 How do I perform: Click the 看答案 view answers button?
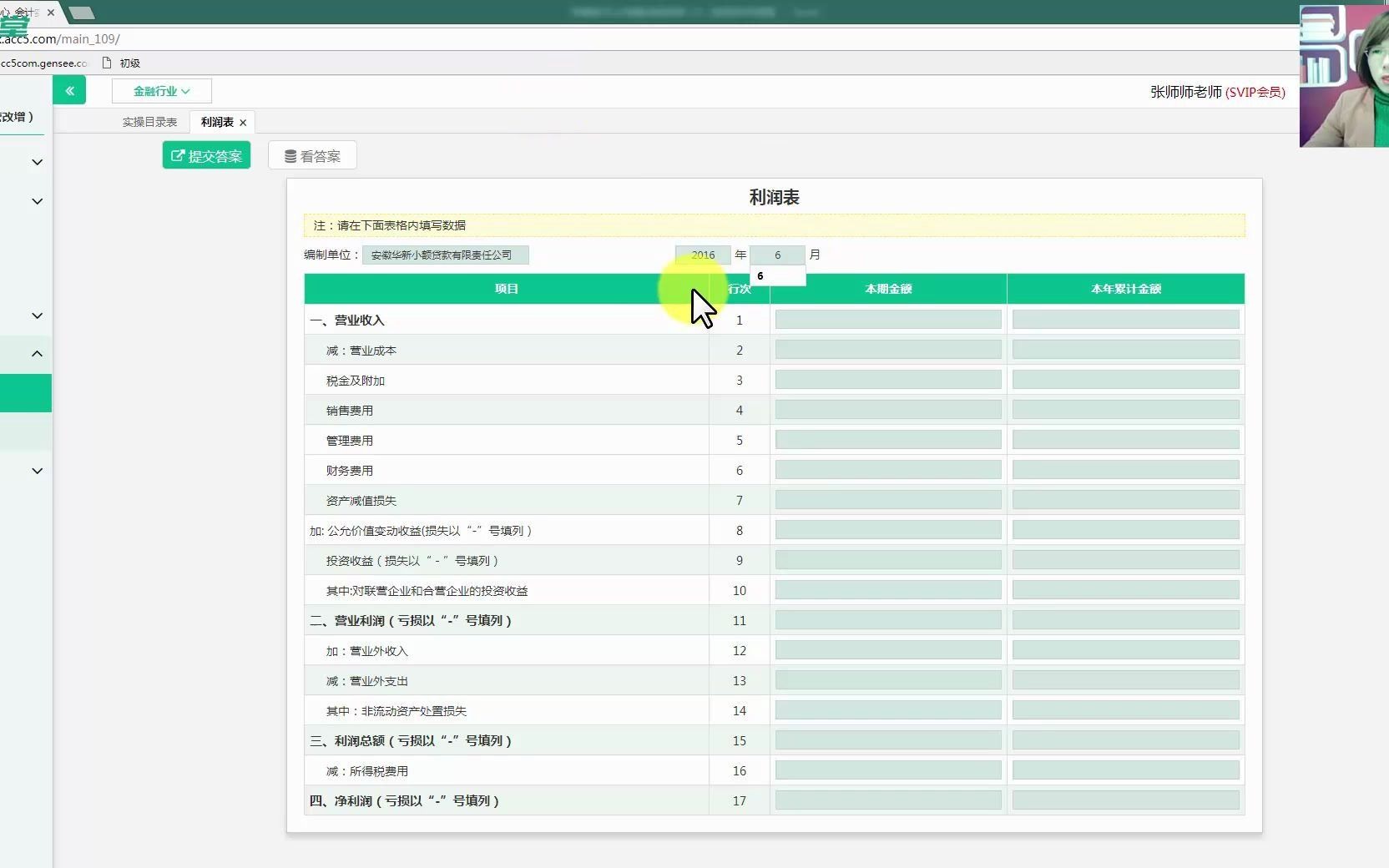311,155
